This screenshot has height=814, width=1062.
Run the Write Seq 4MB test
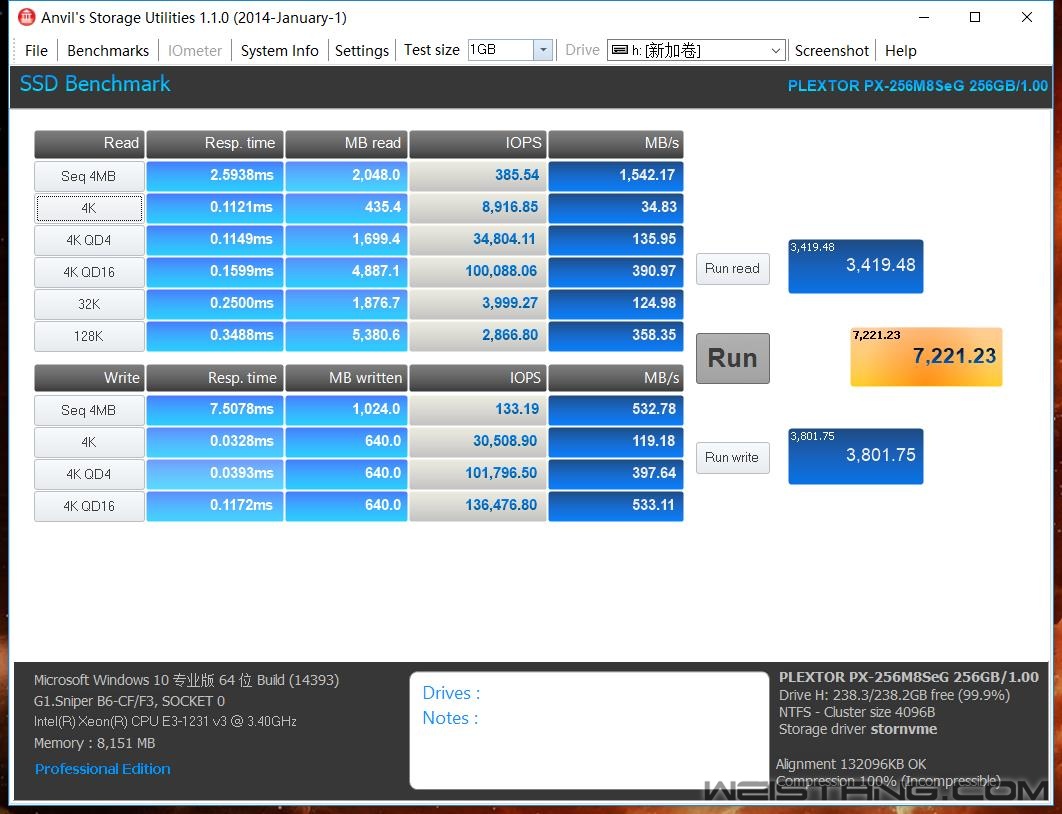pos(89,410)
